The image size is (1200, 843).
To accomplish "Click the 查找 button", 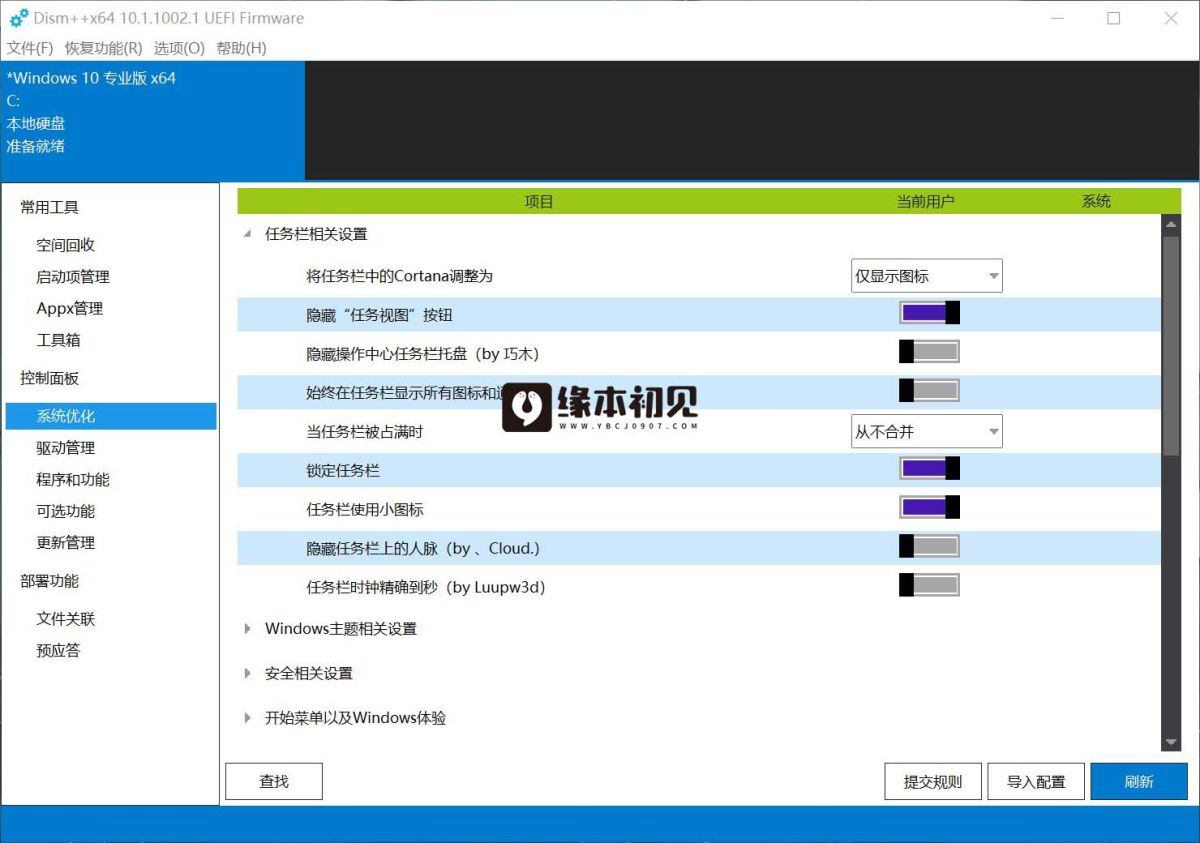I will [x=274, y=781].
